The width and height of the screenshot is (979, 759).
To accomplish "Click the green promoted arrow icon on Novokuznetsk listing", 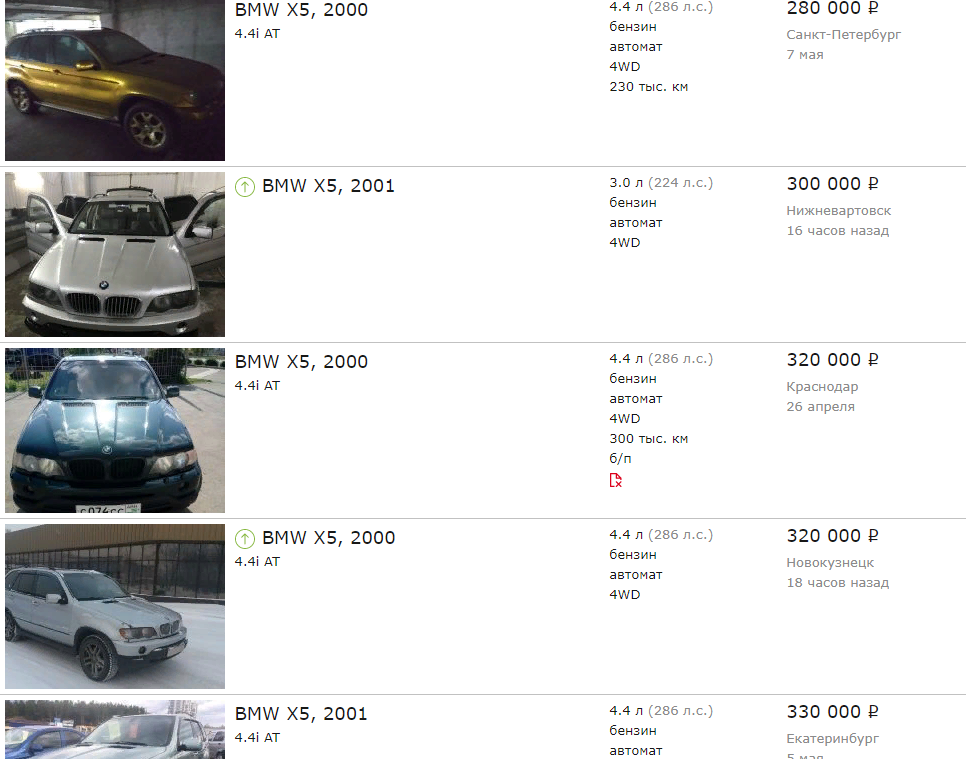I will point(245,539).
